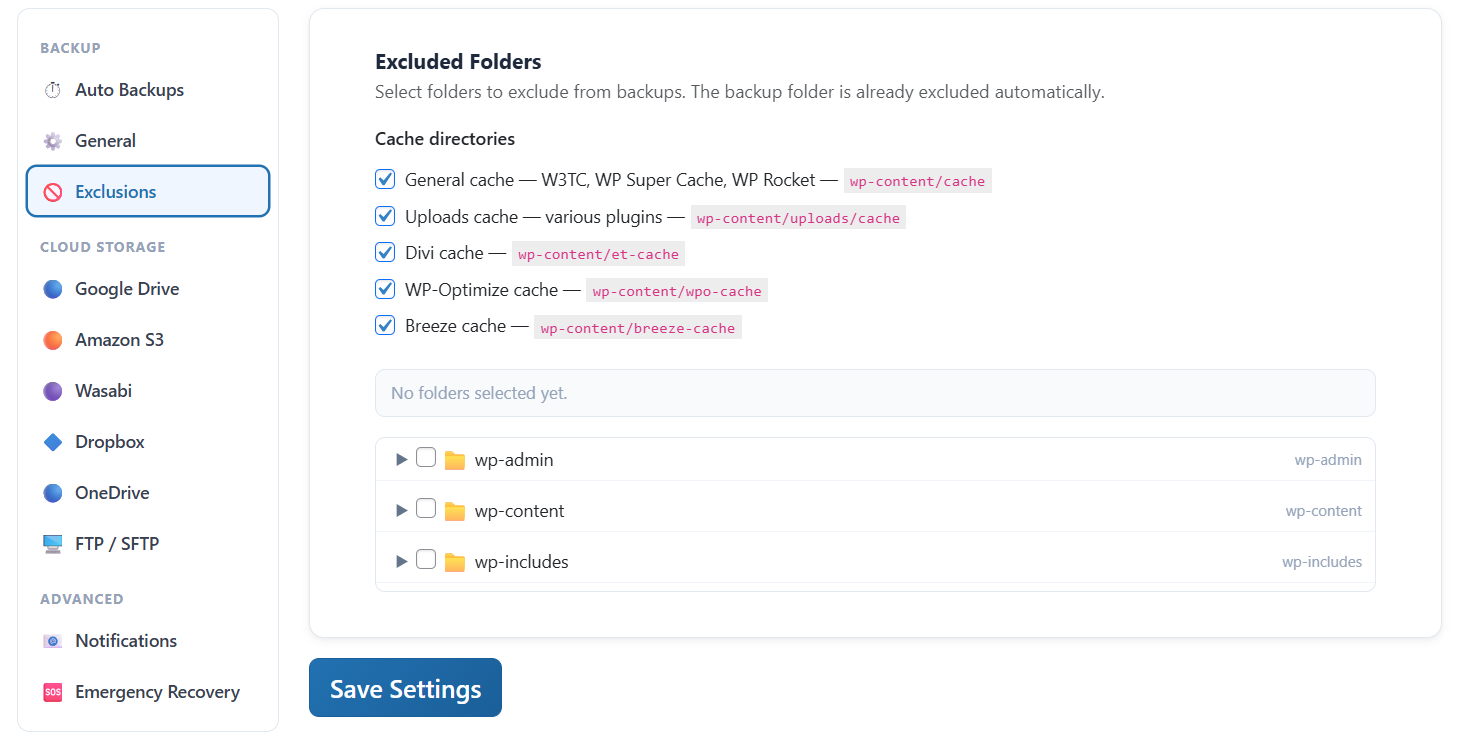1457x745 pixels.
Task: Click the wp-admin folder icon
Action: [455, 460]
